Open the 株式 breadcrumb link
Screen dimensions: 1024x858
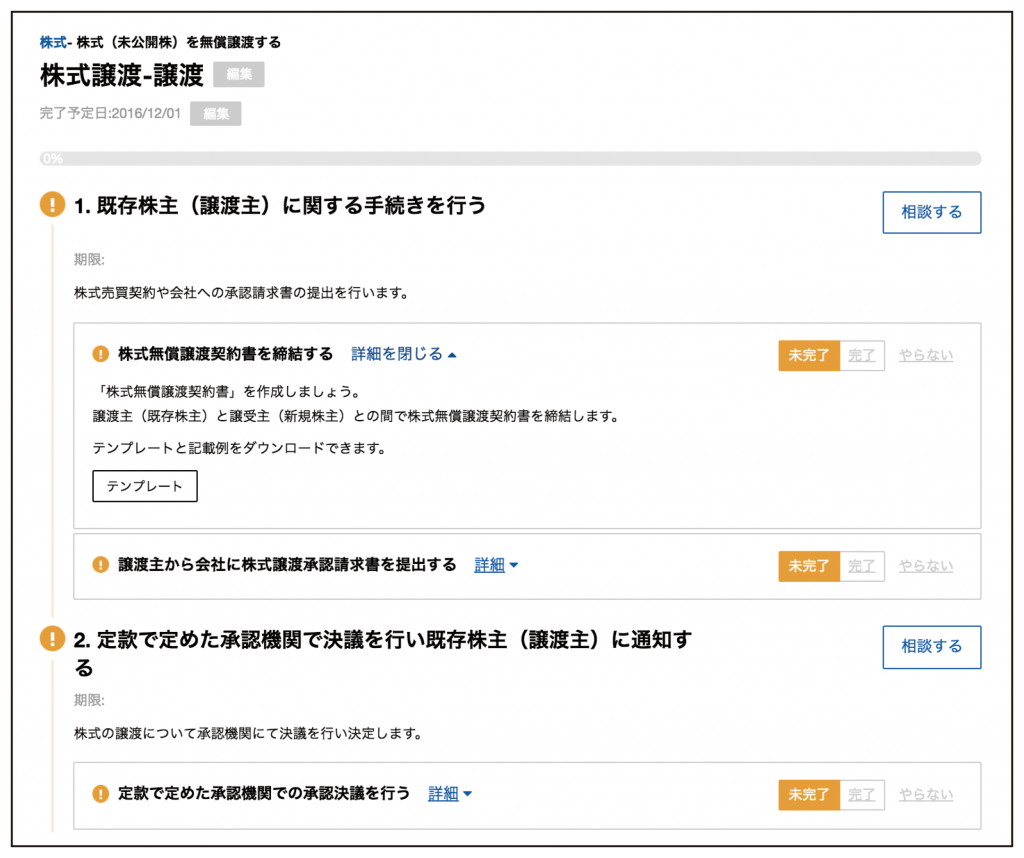[52, 43]
